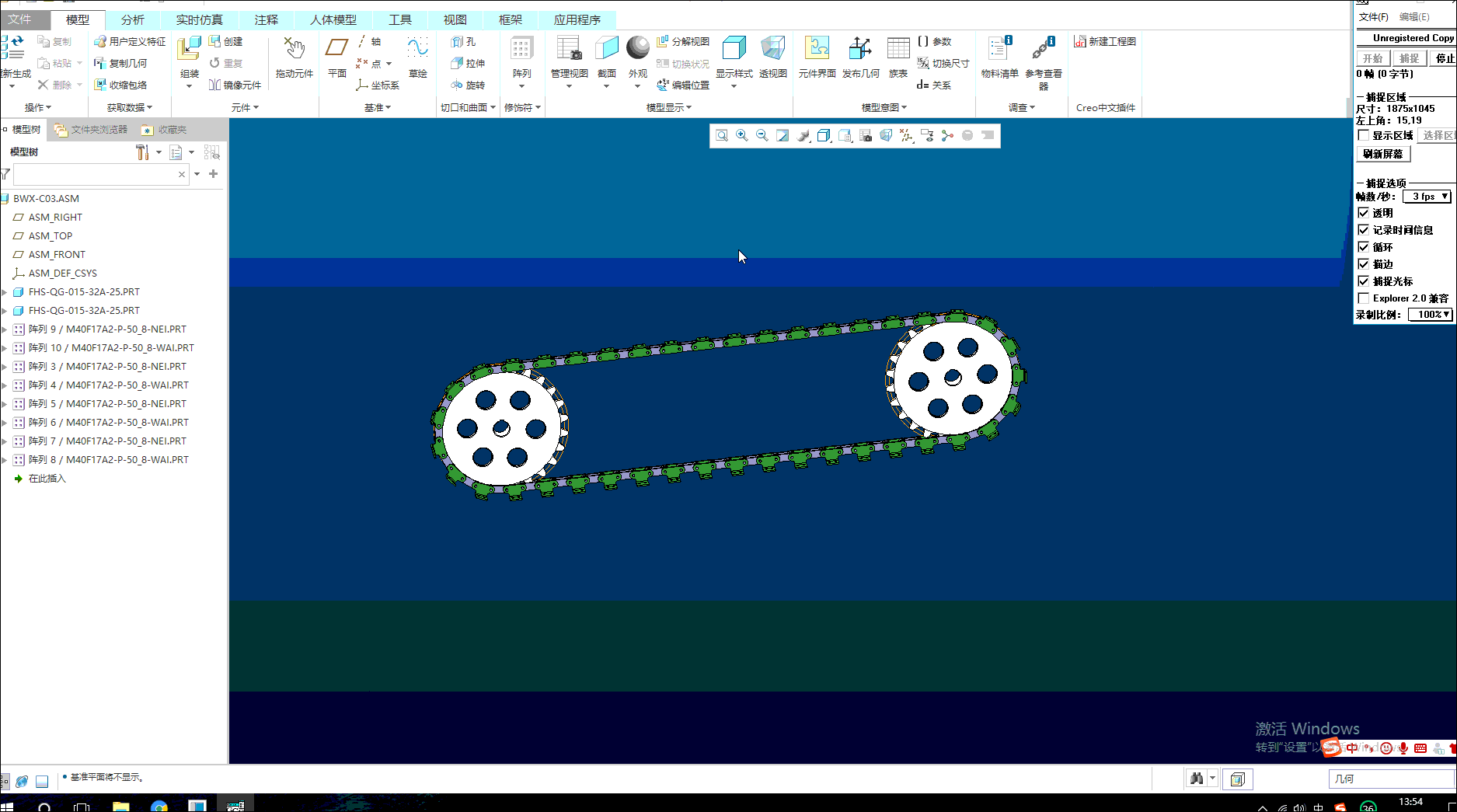Click the 用户定义特征 button
Screen dimensions: 1457x812
coord(130,41)
